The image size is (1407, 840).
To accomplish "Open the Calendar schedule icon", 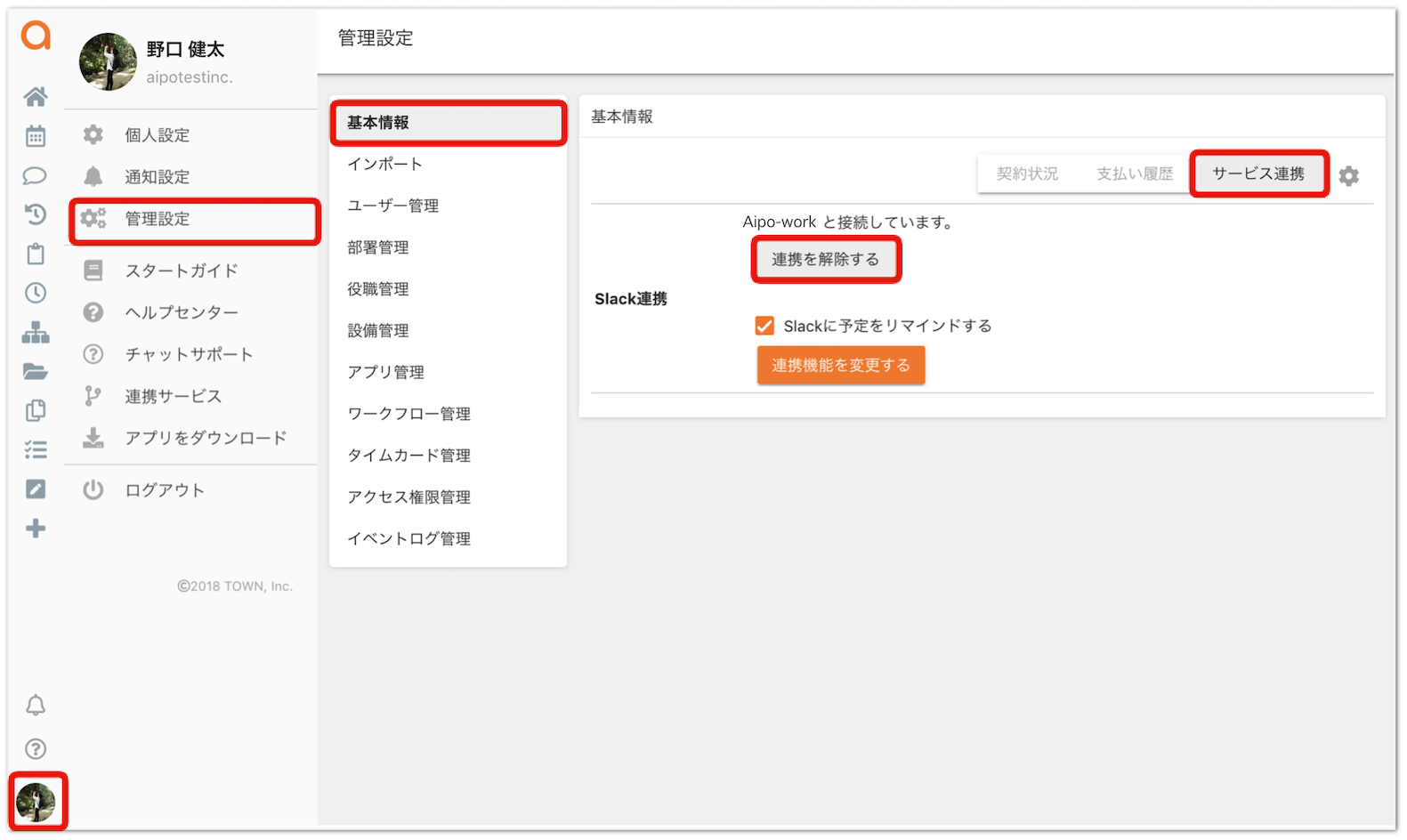I will (x=36, y=136).
